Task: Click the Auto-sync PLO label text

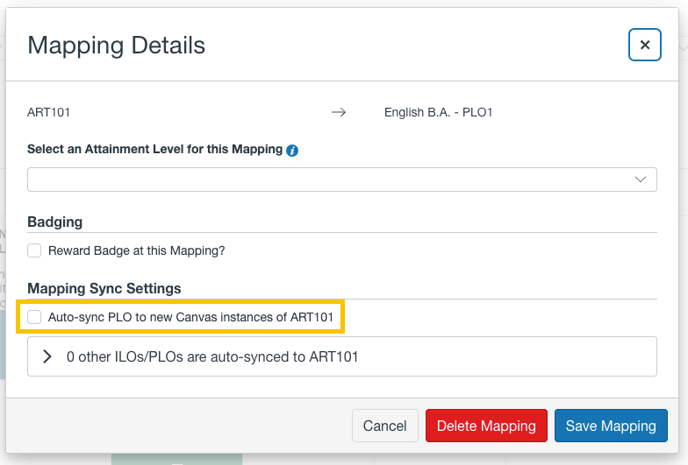Action: click(x=191, y=317)
